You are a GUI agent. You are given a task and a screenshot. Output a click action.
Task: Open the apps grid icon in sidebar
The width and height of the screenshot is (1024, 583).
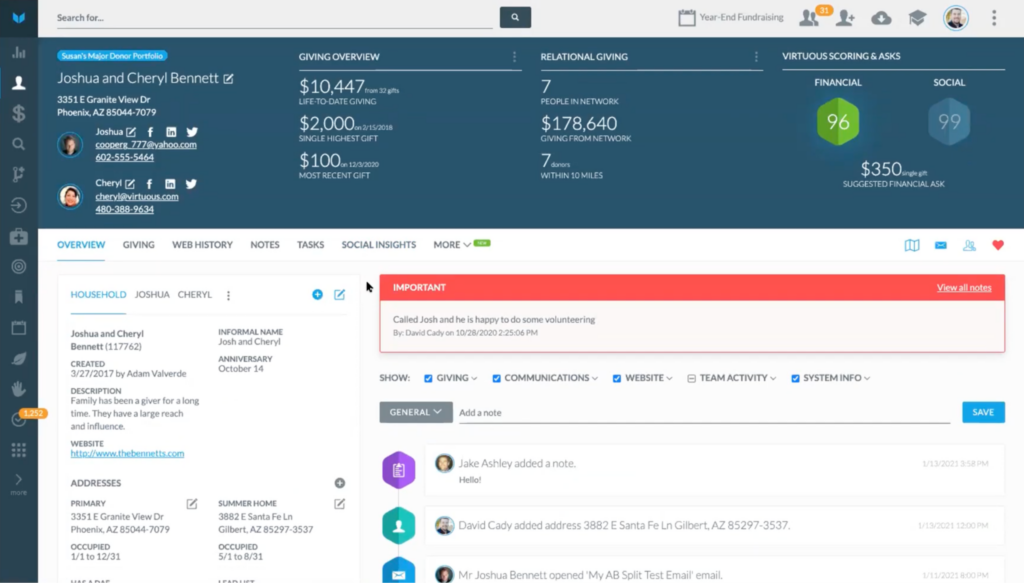(x=19, y=450)
